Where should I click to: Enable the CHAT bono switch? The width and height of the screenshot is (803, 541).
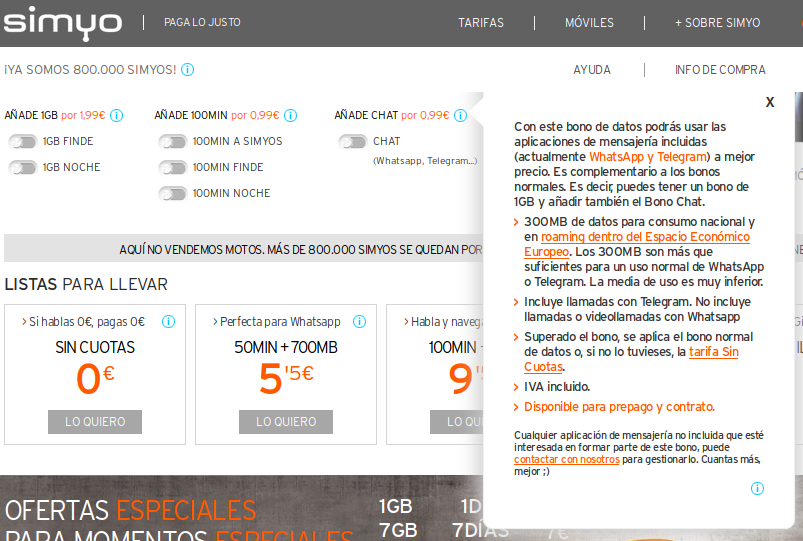353,141
